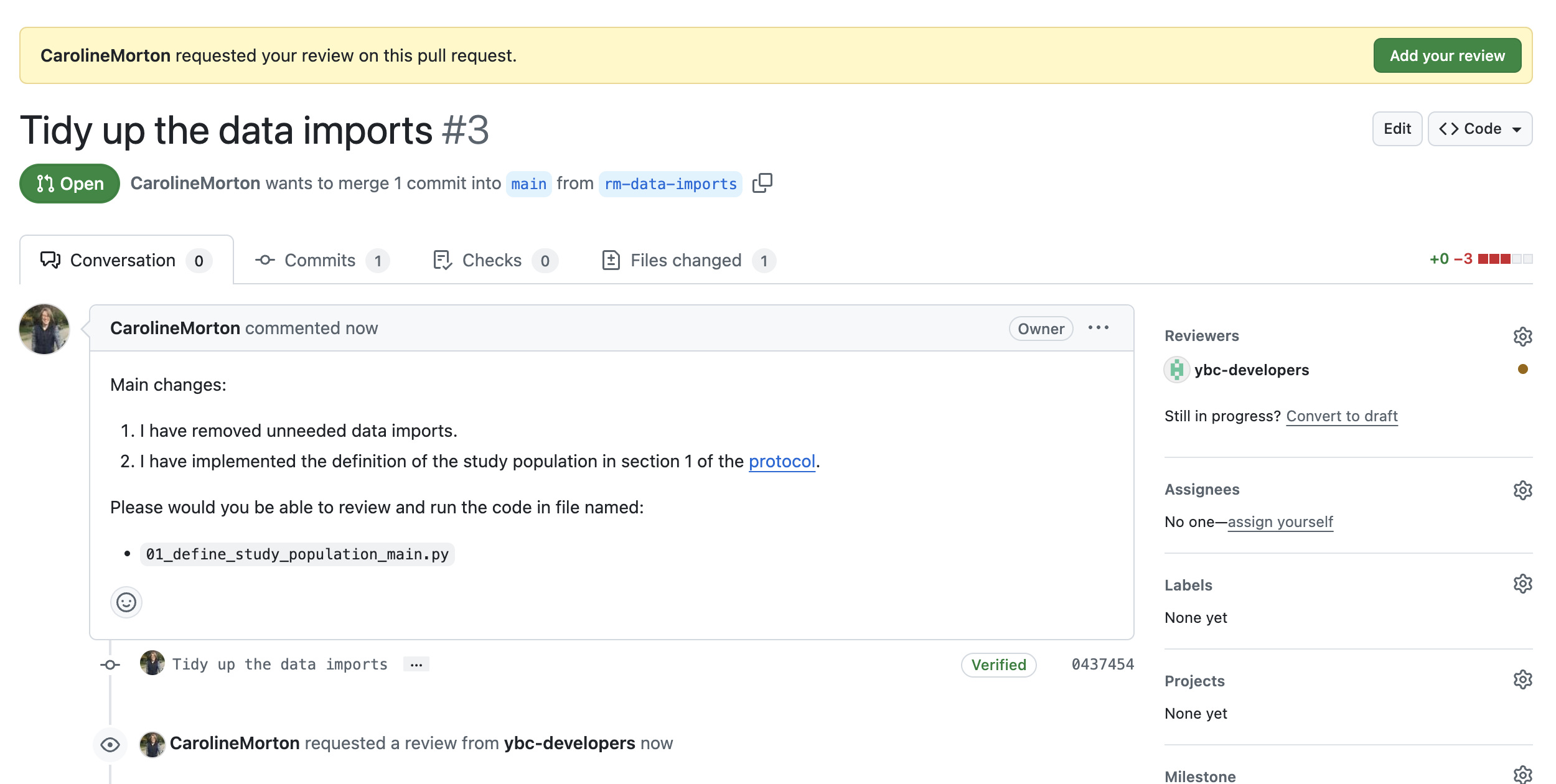Screen dimensions: 1556x784
Task: Click the Edit button on pull request
Action: (1397, 128)
